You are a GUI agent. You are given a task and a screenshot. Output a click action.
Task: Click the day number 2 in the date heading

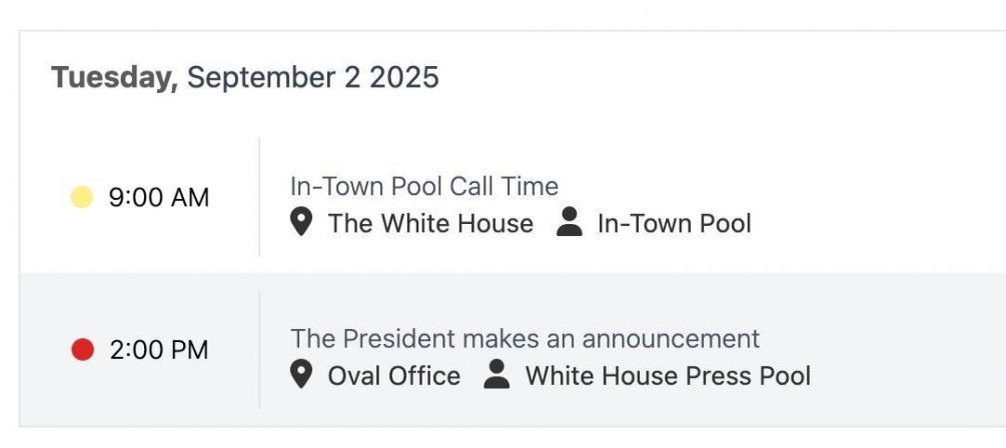tap(352, 78)
